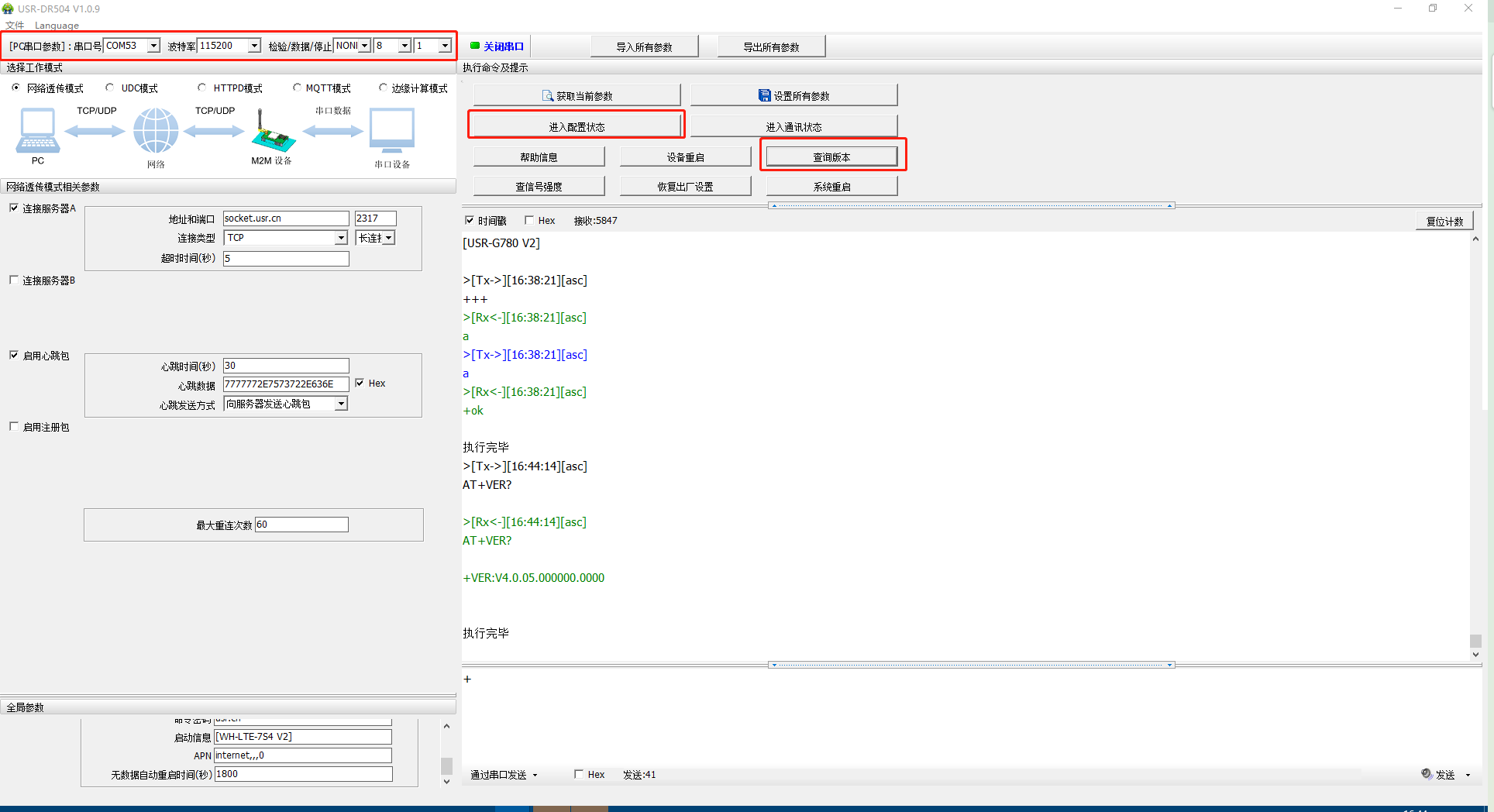Enable the registration packet checkbox
1494x812 pixels.
point(14,427)
